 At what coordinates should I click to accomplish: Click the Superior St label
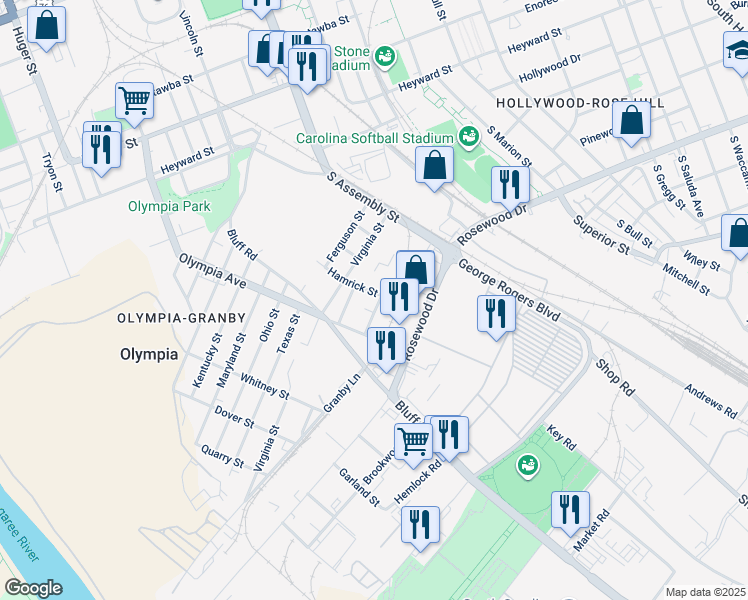point(601,235)
